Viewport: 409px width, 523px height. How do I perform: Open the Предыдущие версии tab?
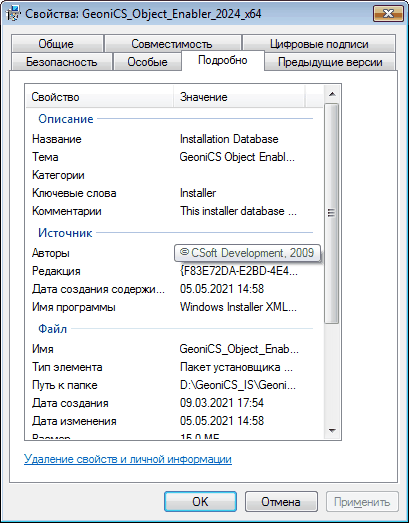pos(330,62)
